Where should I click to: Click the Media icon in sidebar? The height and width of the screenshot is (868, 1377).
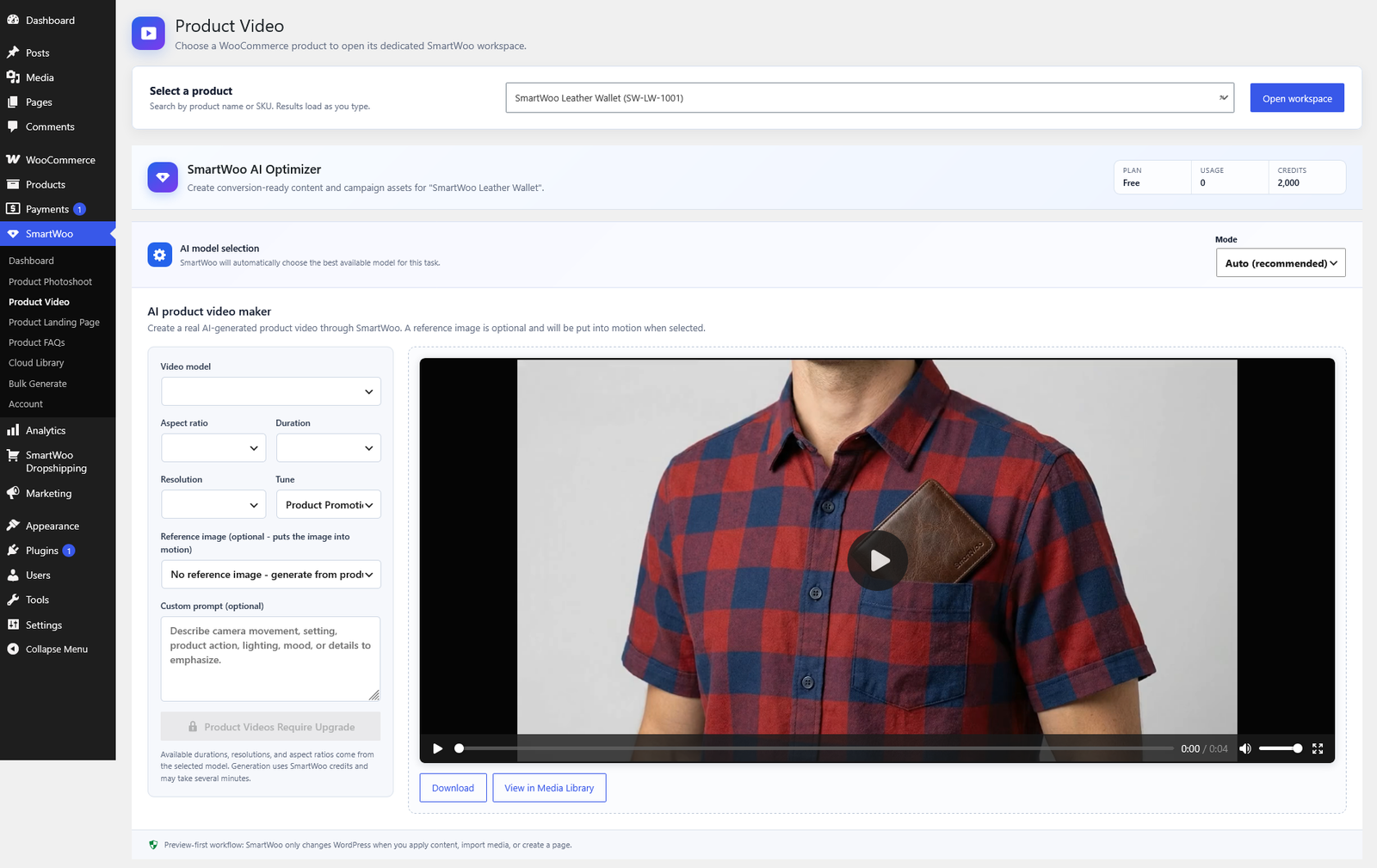pos(13,77)
